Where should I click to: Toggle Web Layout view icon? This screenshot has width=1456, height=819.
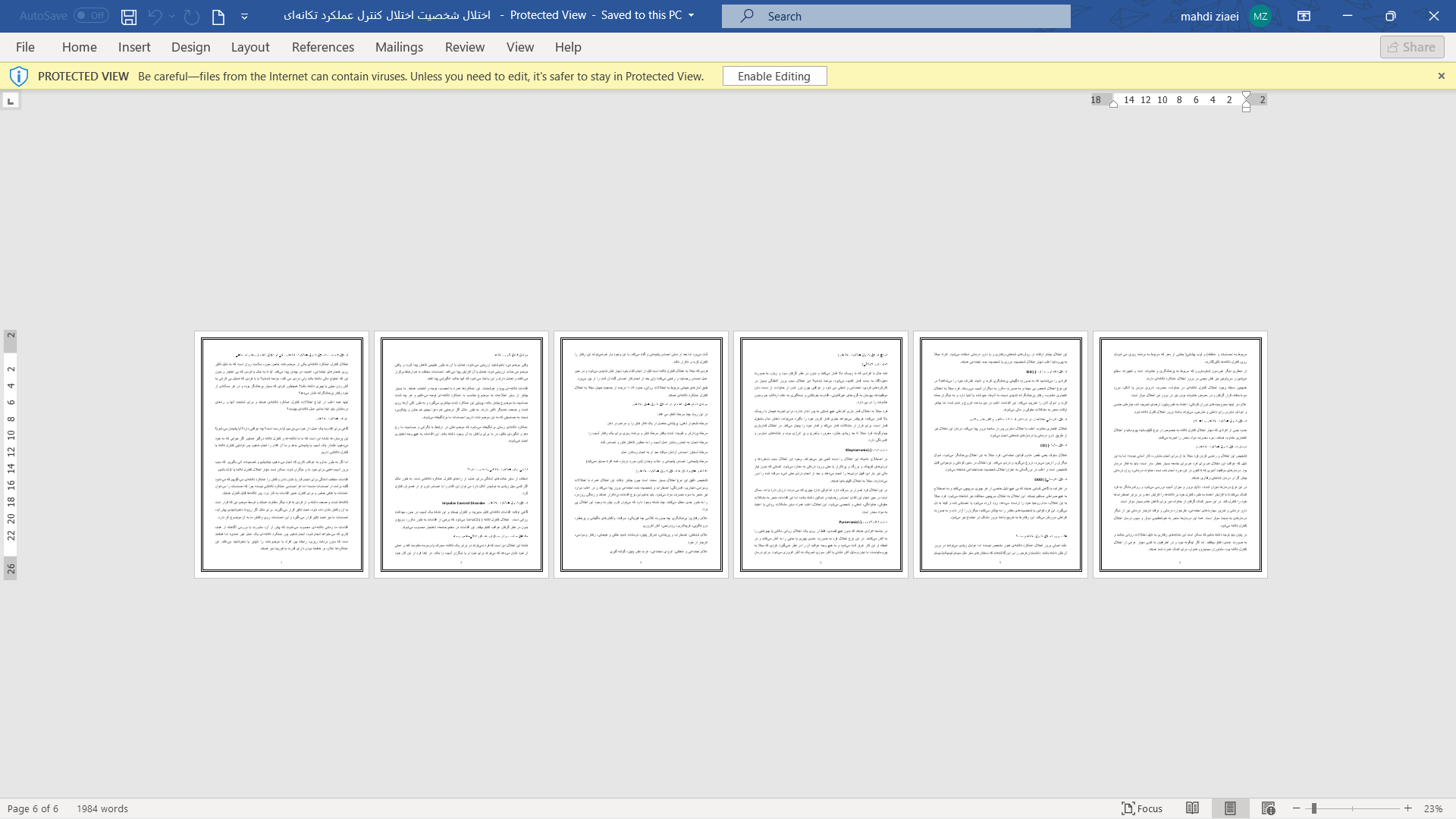[x=1268, y=808]
